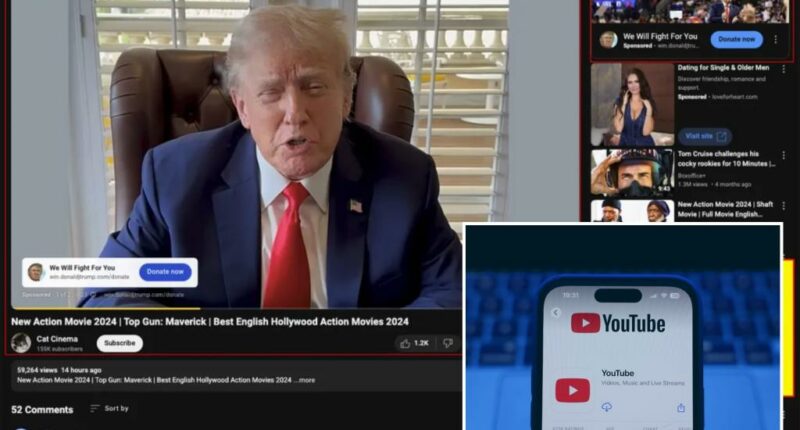Open the Dating for Single & Older Men thumbnail
Viewport: 800px width, 430px height.
(633, 105)
